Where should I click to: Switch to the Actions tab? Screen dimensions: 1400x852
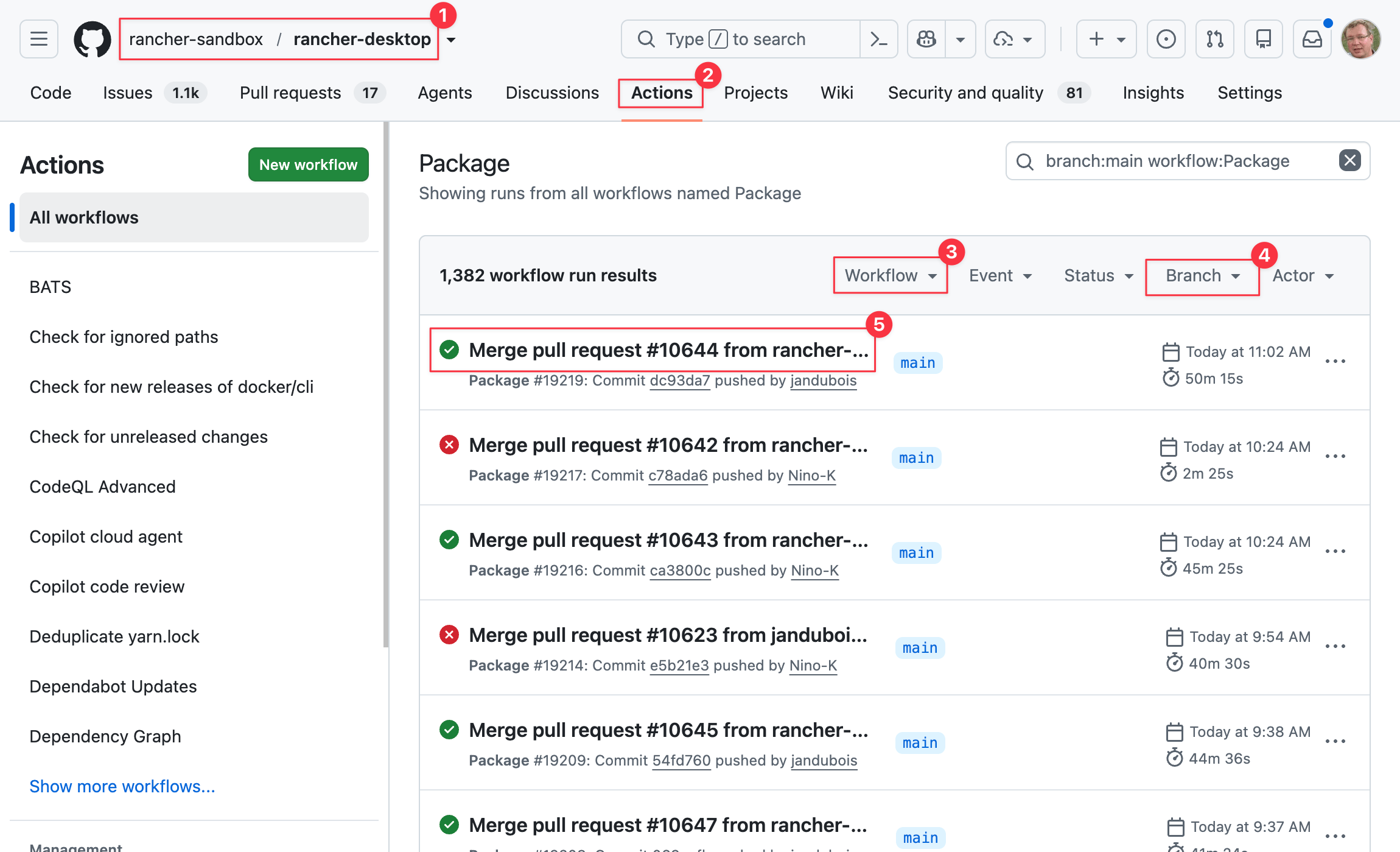pos(662,93)
